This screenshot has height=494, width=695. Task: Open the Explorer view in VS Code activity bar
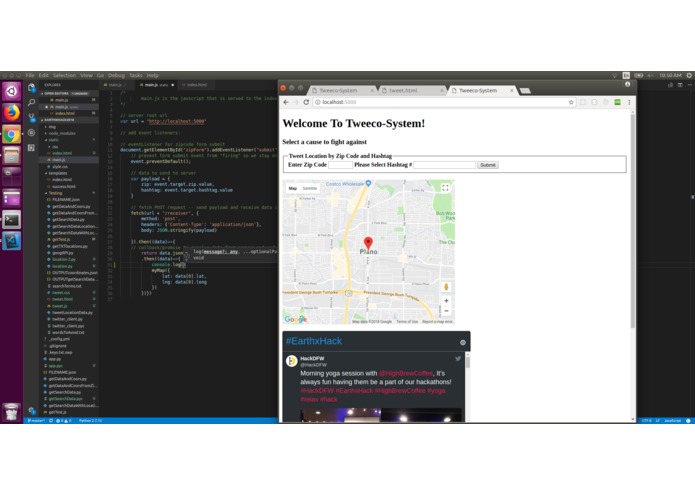(31, 88)
